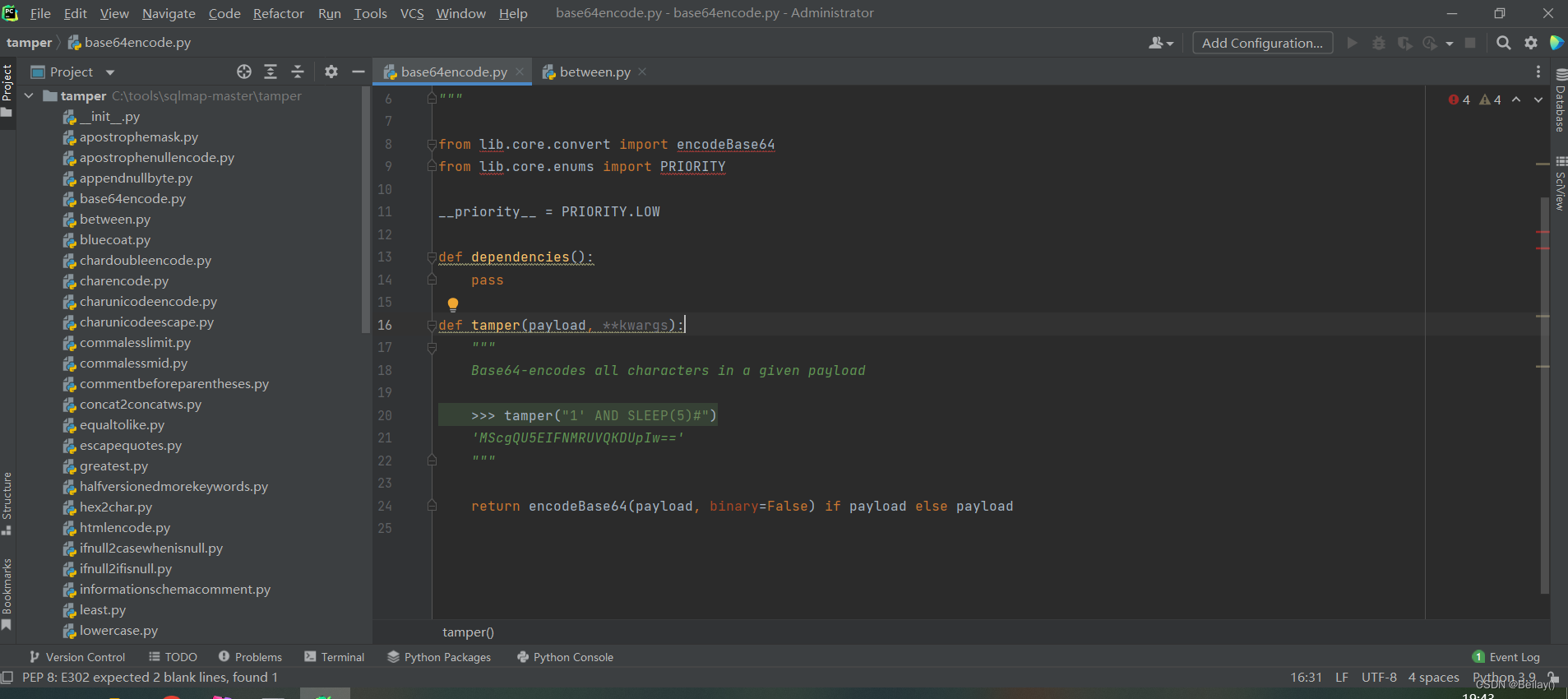Click the warnings count indicator
The image size is (1568, 699).
pos(1491,100)
